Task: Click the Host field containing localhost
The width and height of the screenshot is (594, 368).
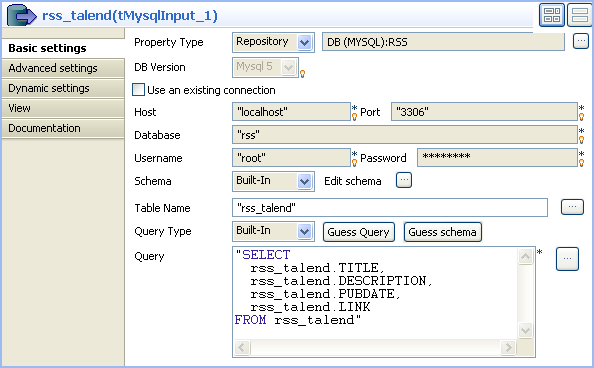Action: click(x=291, y=112)
